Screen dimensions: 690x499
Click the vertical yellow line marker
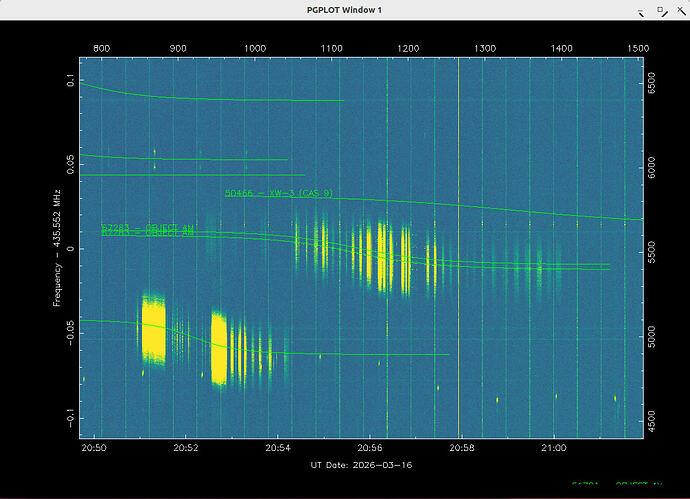coord(458,250)
